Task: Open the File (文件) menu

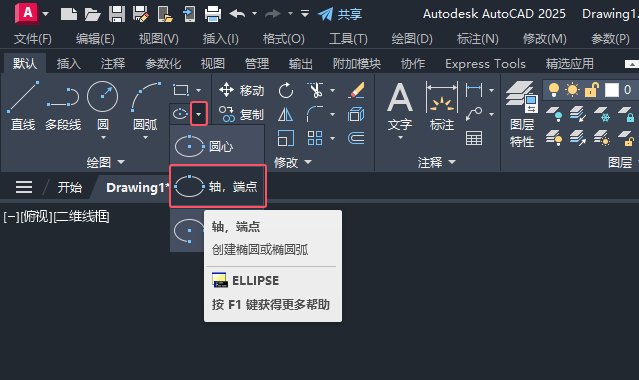Action: pyautogui.click(x=33, y=39)
